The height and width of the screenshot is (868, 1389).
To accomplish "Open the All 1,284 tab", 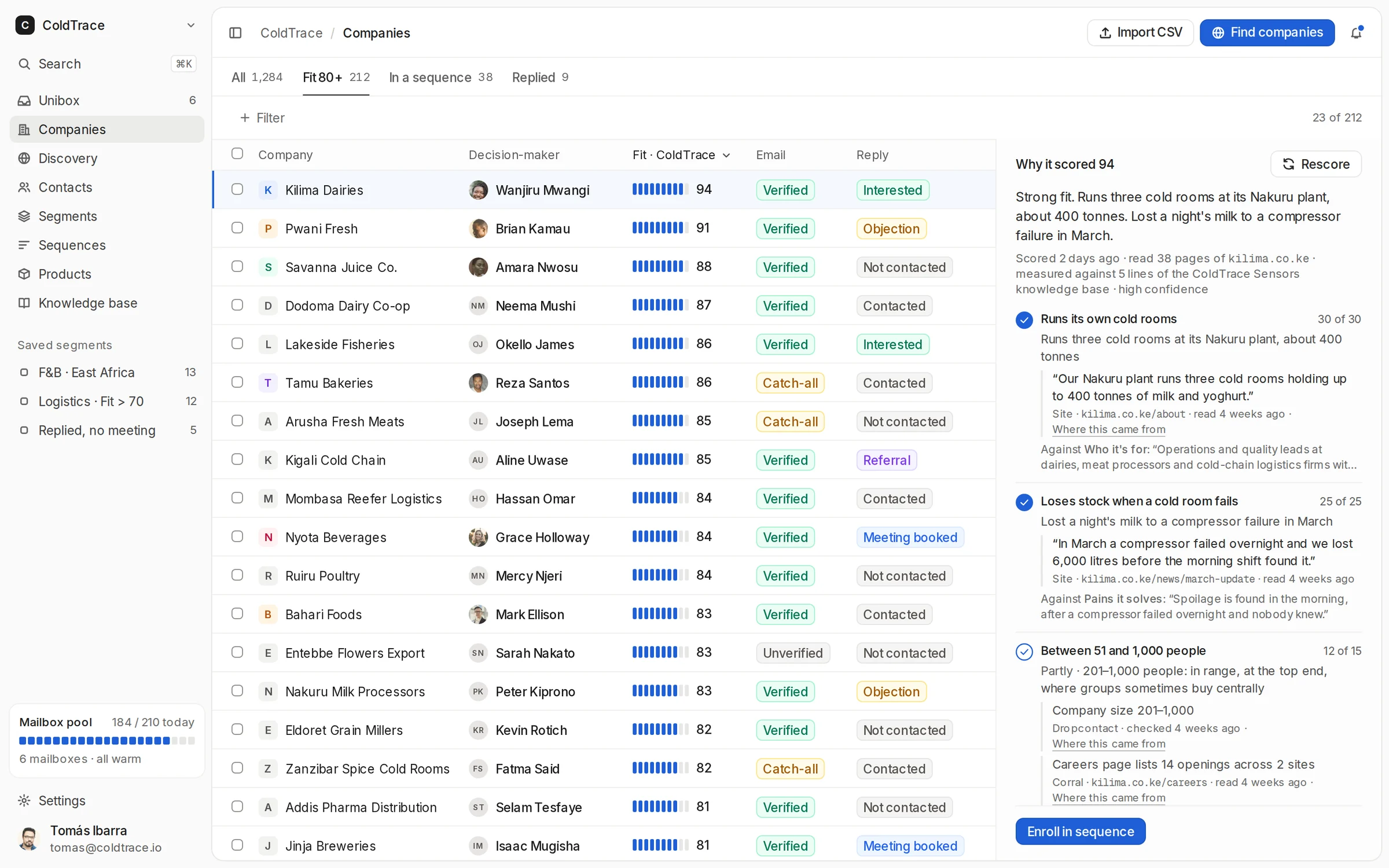I will (x=257, y=78).
